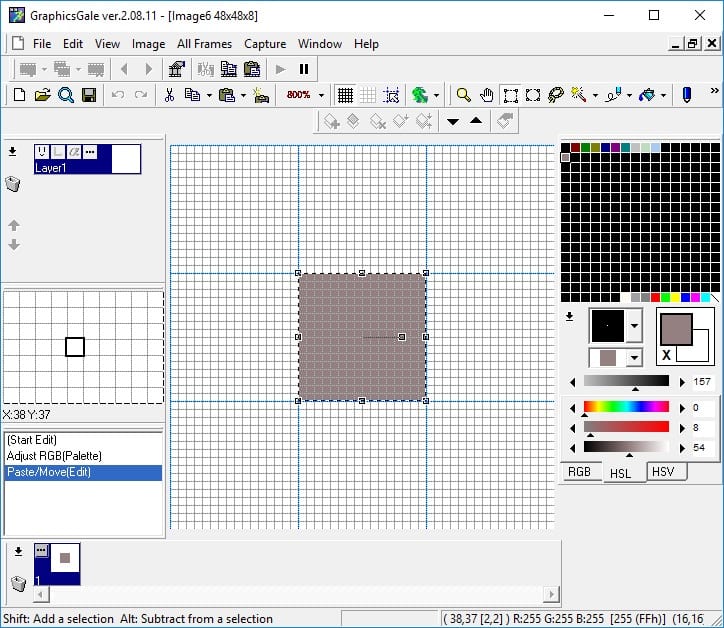Toggle the custom grid display
Screen dimensions: 724x628
click(x=368, y=95)
